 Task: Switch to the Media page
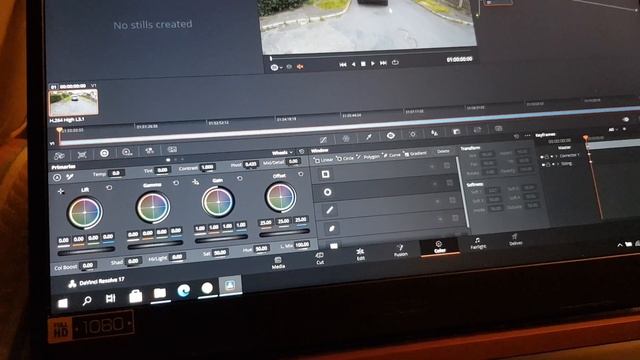[278, 263]
